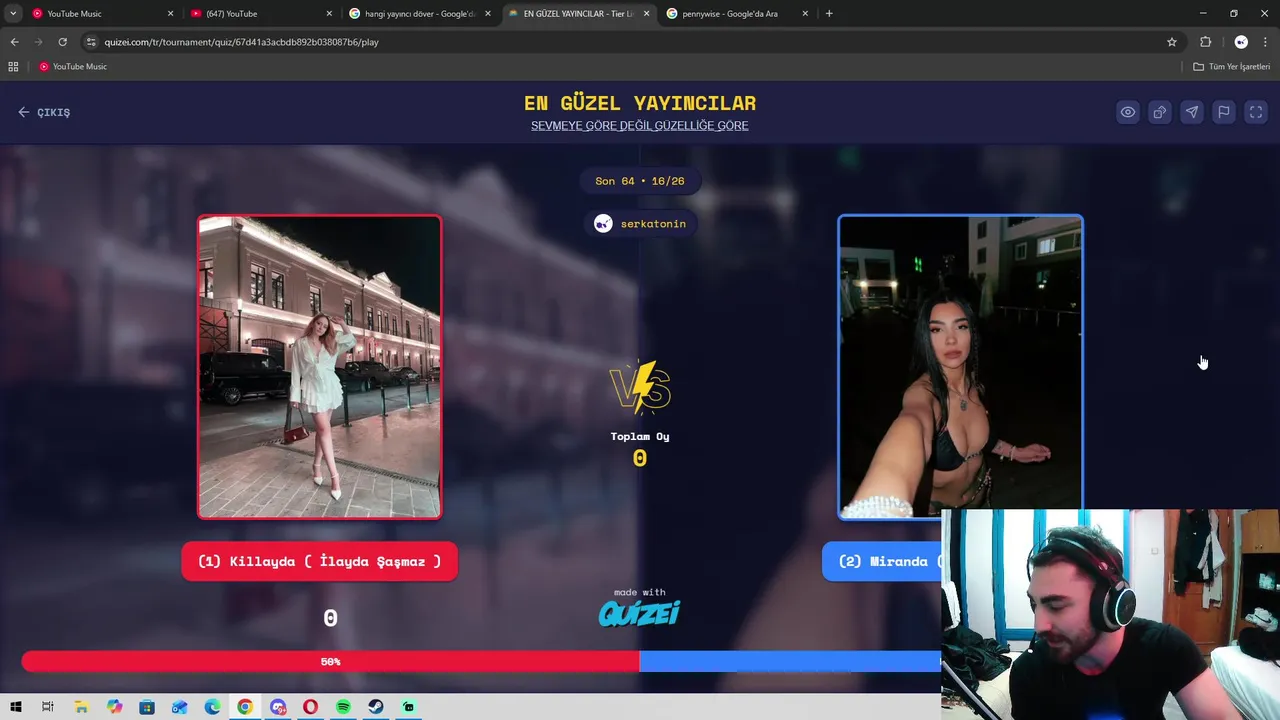This screenshot has height=720, width=1280.
Task: Click the red 50% vote bar
Action: tap(330, 661)
